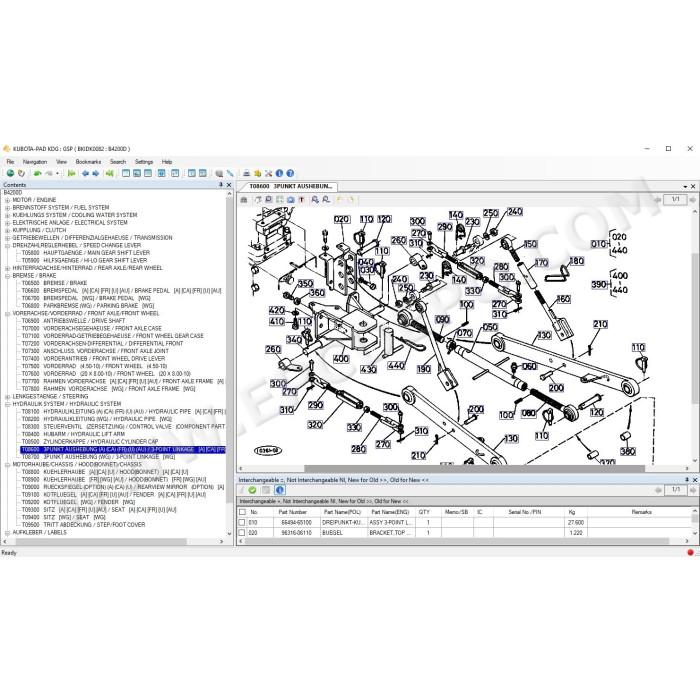Open the Search menu
This screenshot has width=700, height=700.
point(118,162)
